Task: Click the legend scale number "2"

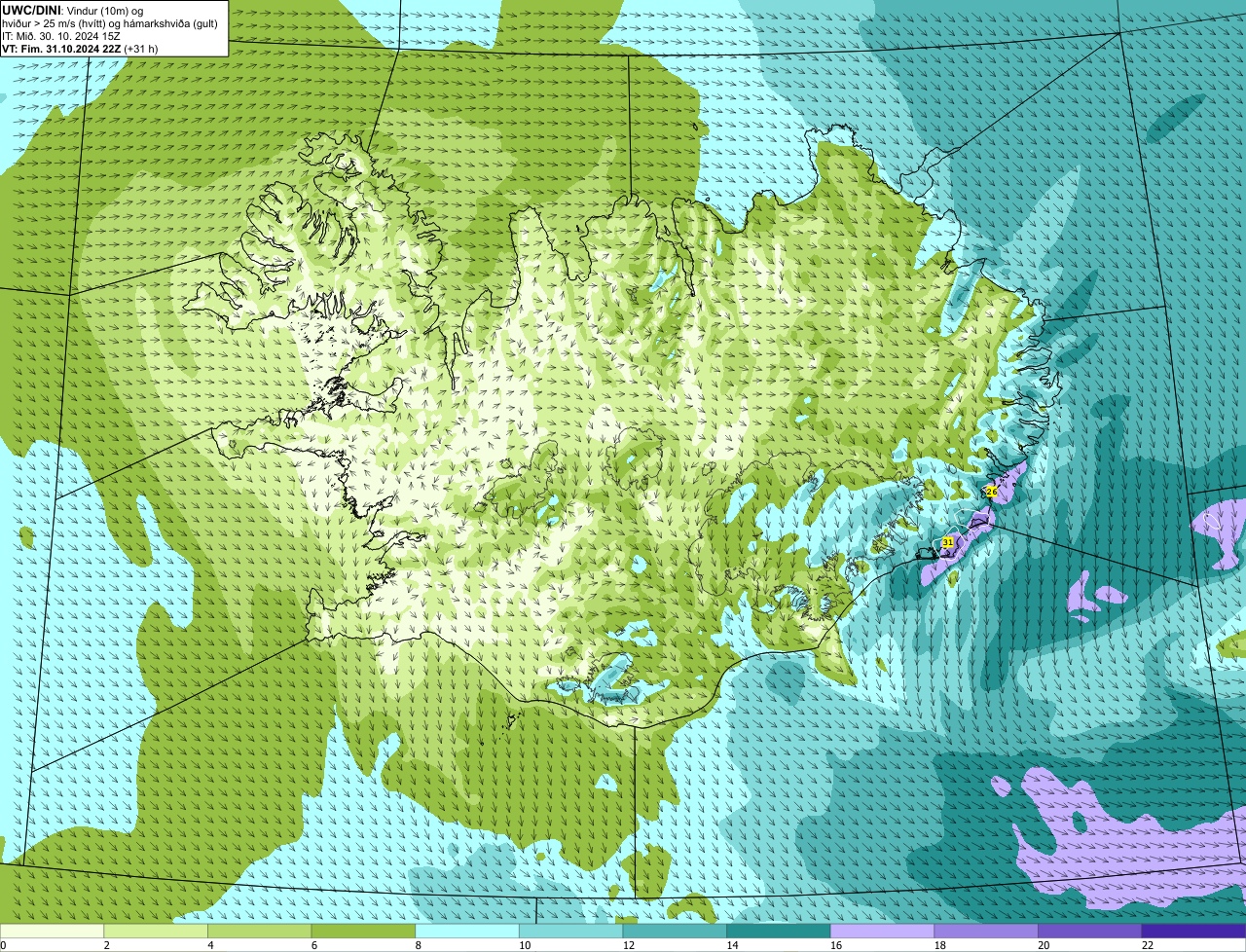Action: (106, 945)
